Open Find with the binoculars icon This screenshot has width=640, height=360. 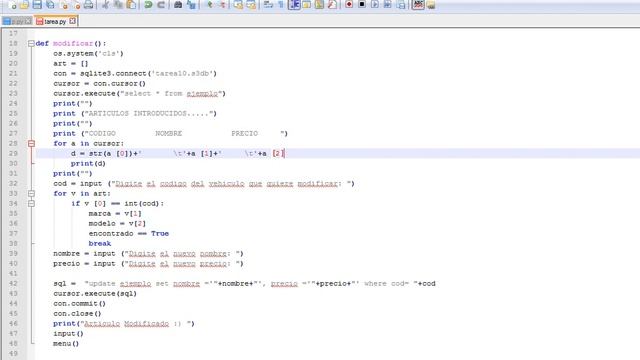point(178,5)
